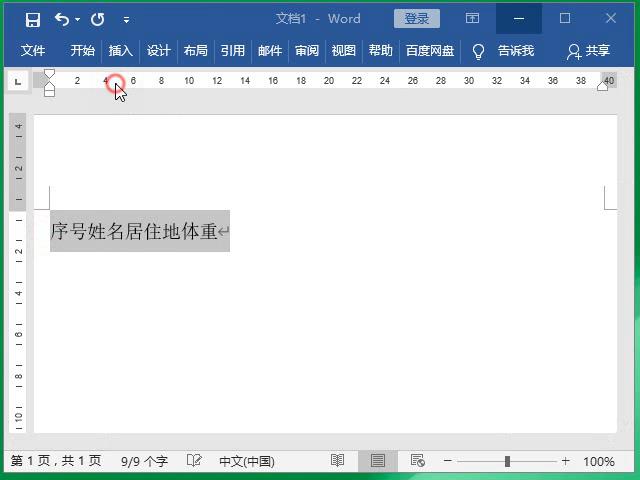
Task: Undo the last action
Action: pyautogui.click(x=62, y=19)
